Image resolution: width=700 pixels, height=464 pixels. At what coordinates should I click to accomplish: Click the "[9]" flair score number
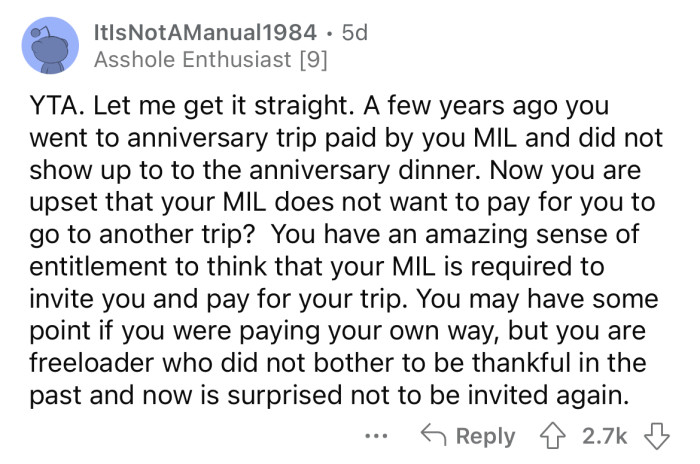(310, 59)
